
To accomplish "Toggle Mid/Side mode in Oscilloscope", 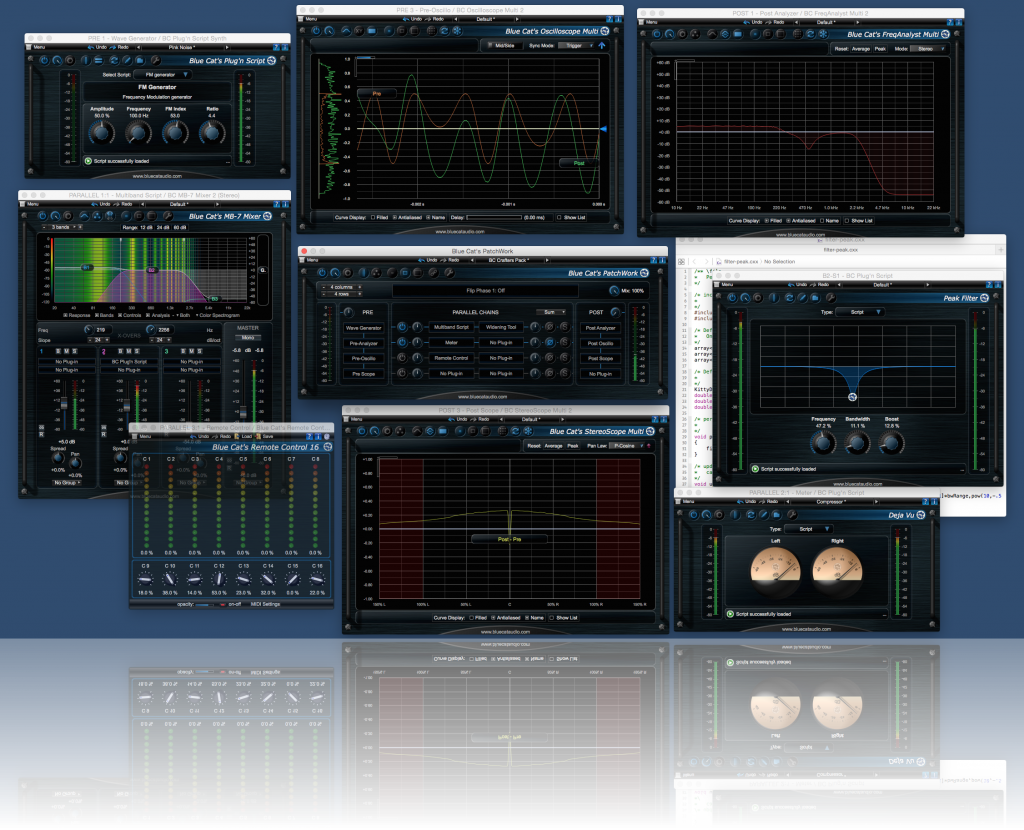I will point(505,46).
